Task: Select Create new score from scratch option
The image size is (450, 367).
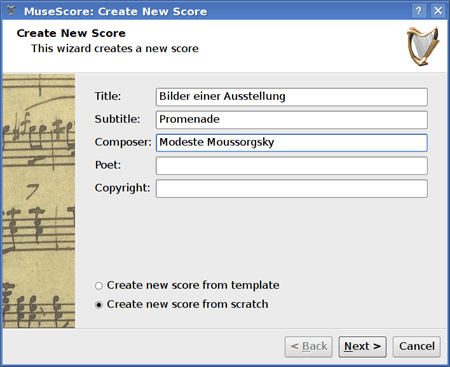Action: pyautogui.click(x=182, y=304)
